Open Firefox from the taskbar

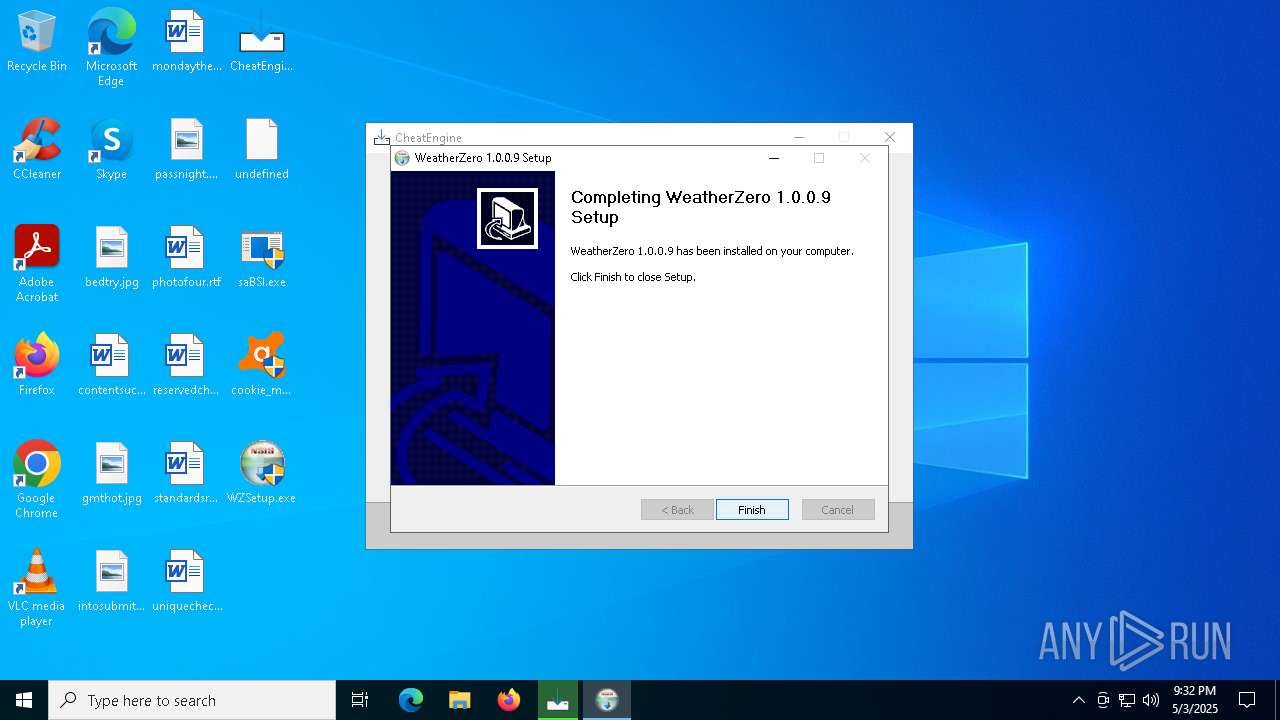click(509, 700)
